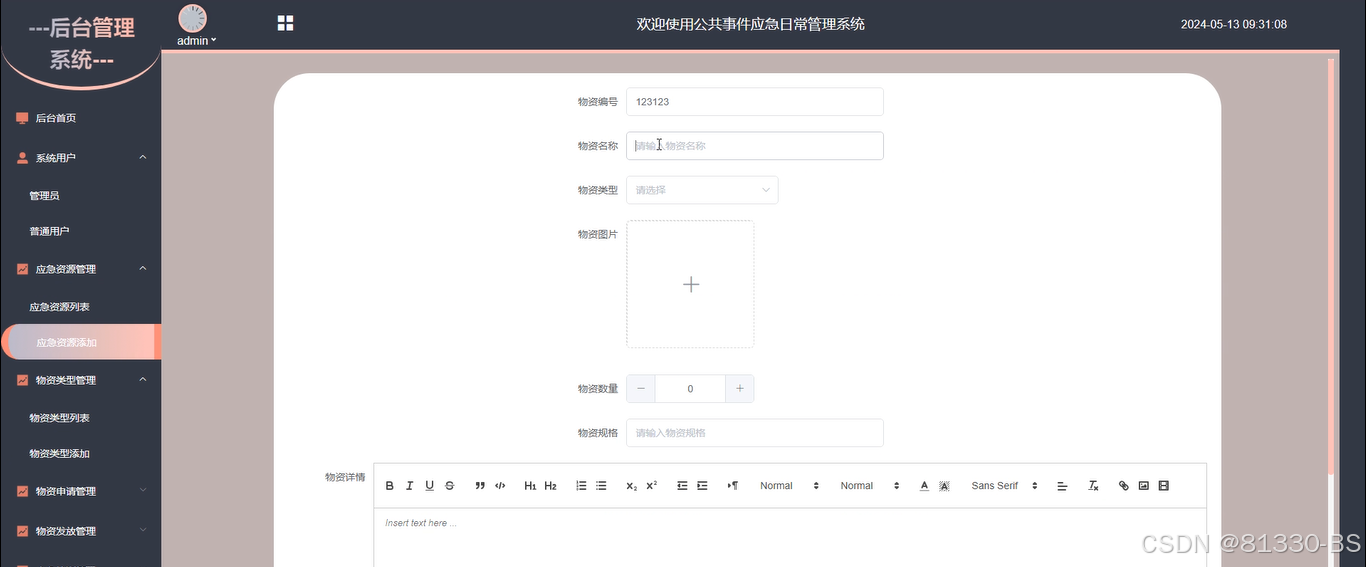Select the 应急资源添加 menu item
This screenshot has height=567, width=1366.
(80, 342)
